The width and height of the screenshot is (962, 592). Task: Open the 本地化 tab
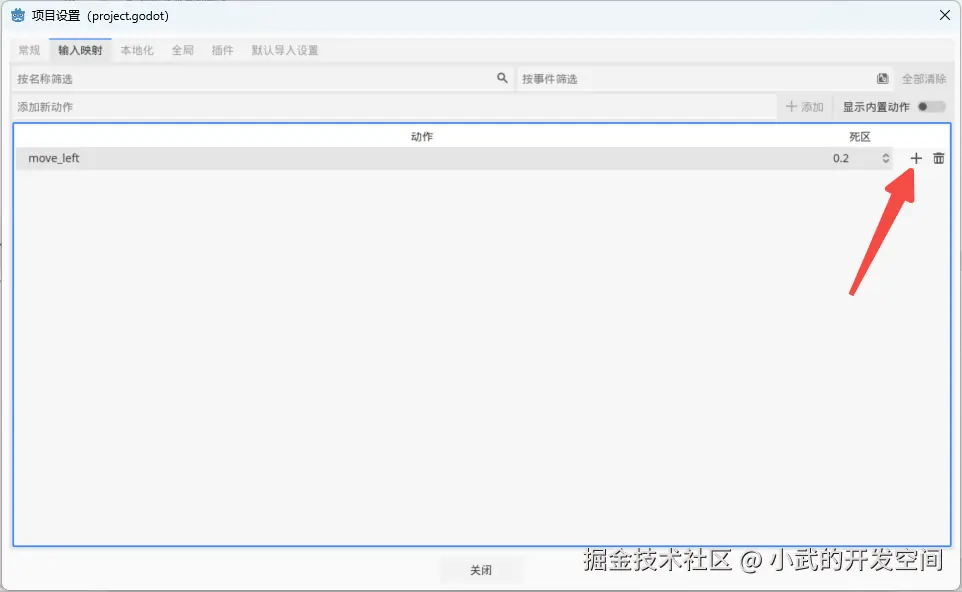(x=136, y=50)
